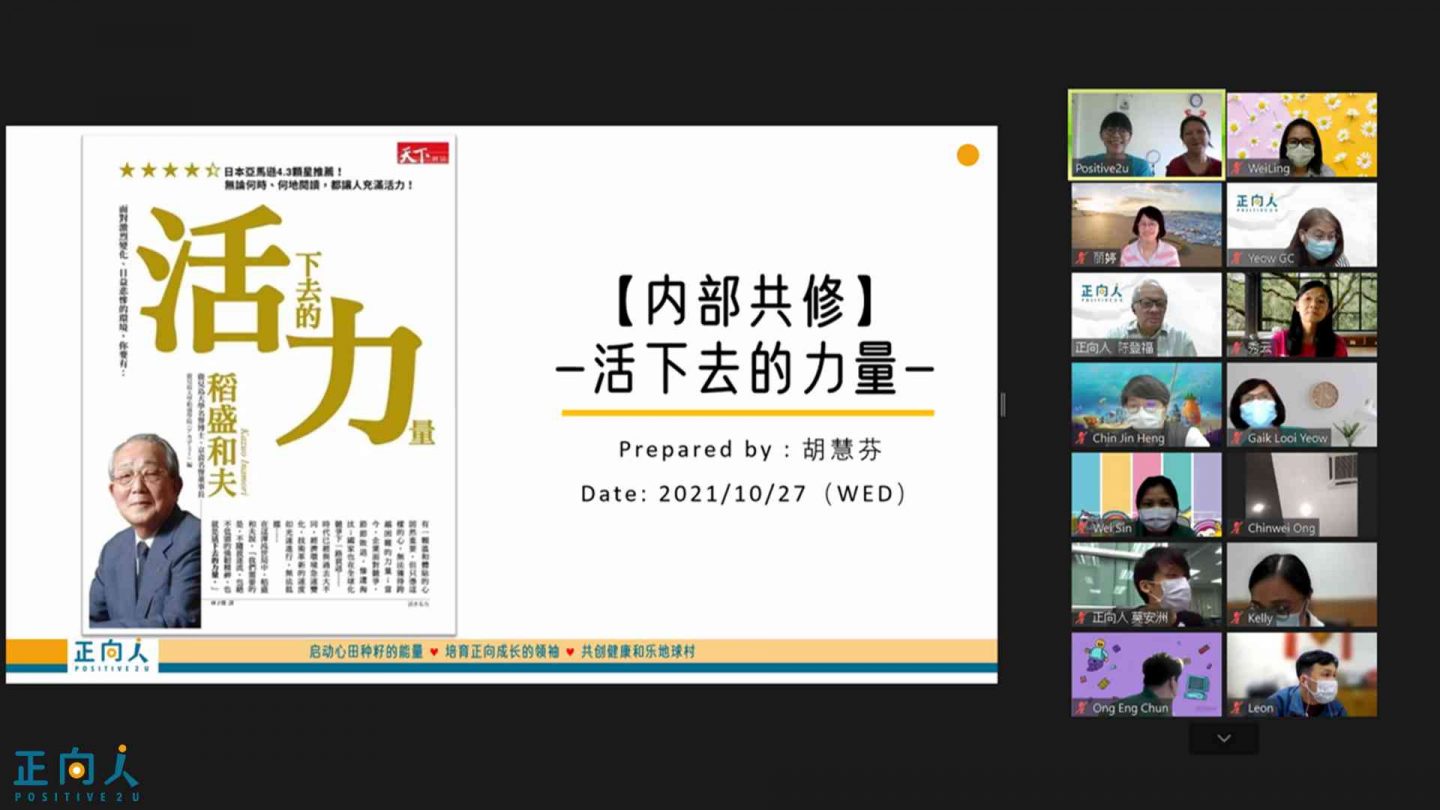1440x810 pixels.
Task: Click the muted microphone icon beside Wei Sin
Action: pyautogui.click(x=1082, y=528)
